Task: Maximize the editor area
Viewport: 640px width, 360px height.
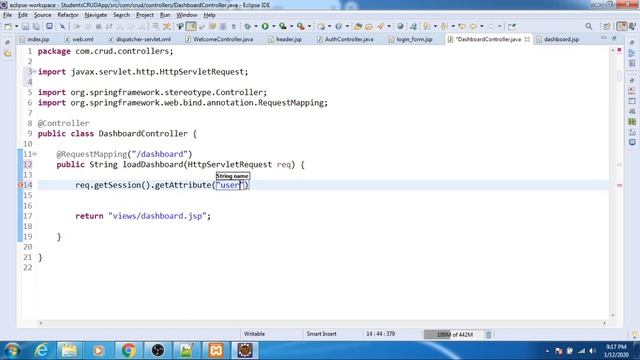Action: (x=614, y=38)
